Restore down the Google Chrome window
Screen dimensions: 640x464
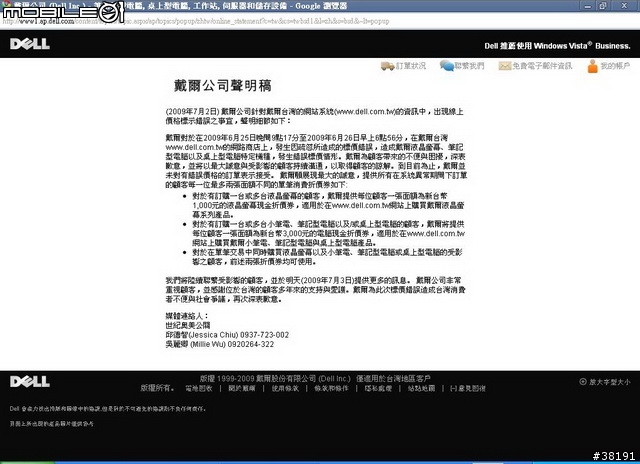pos(603,6)
